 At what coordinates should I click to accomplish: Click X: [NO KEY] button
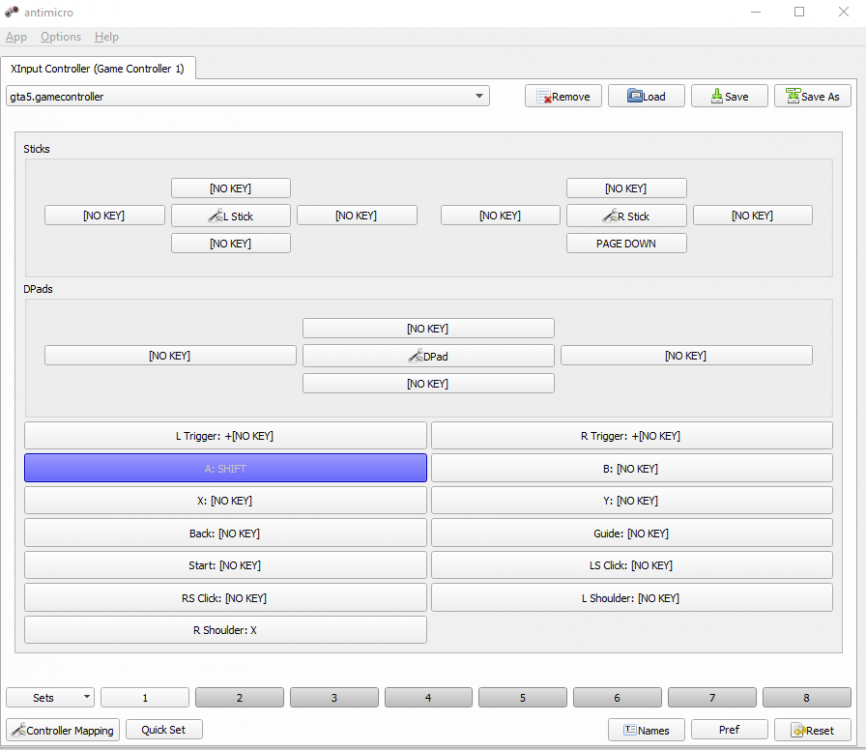click(225, 500)
